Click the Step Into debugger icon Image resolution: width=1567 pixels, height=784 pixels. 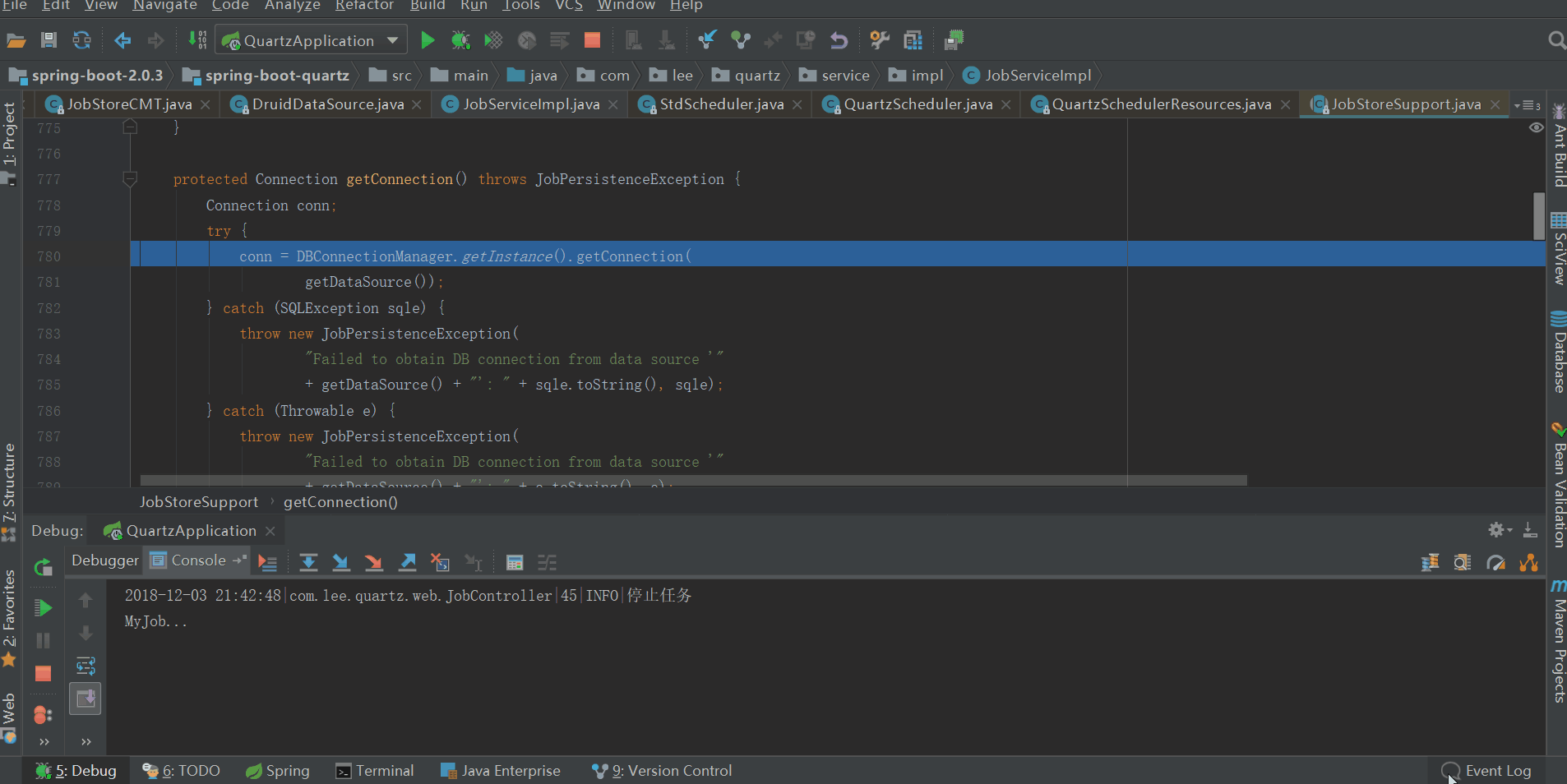340,562
